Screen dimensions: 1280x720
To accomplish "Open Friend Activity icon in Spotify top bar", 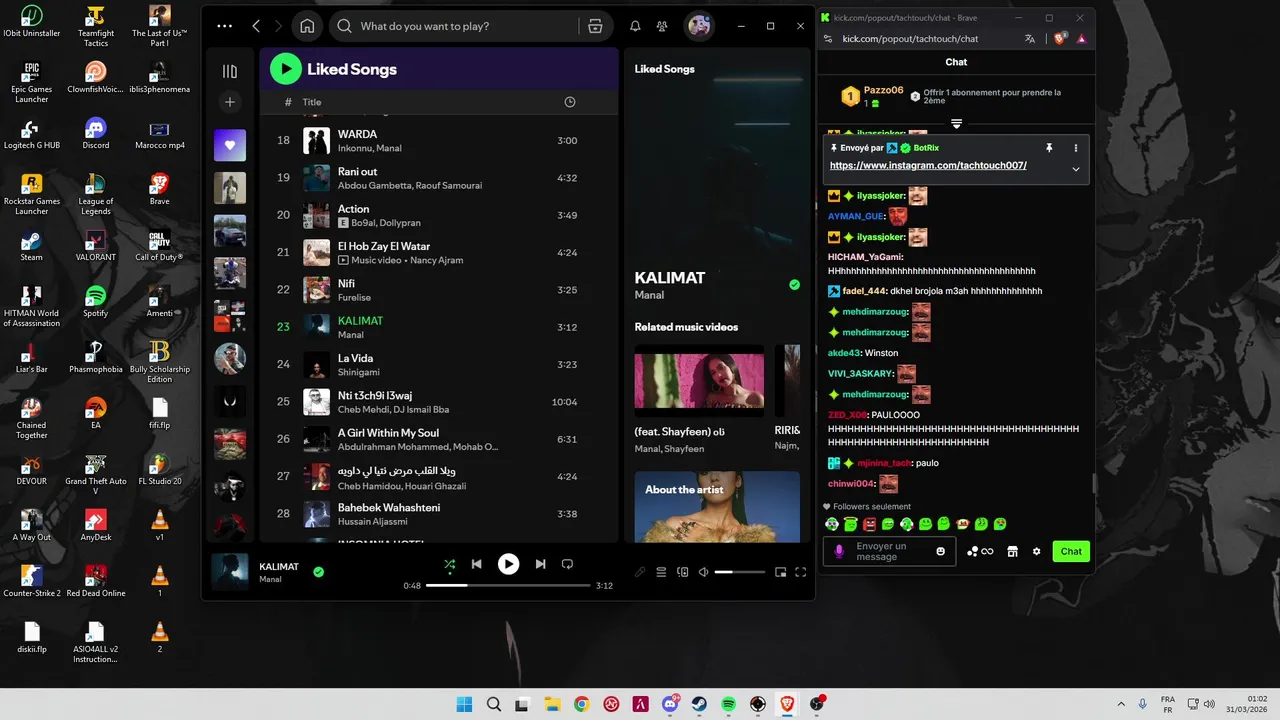I will tap(662, 26).
